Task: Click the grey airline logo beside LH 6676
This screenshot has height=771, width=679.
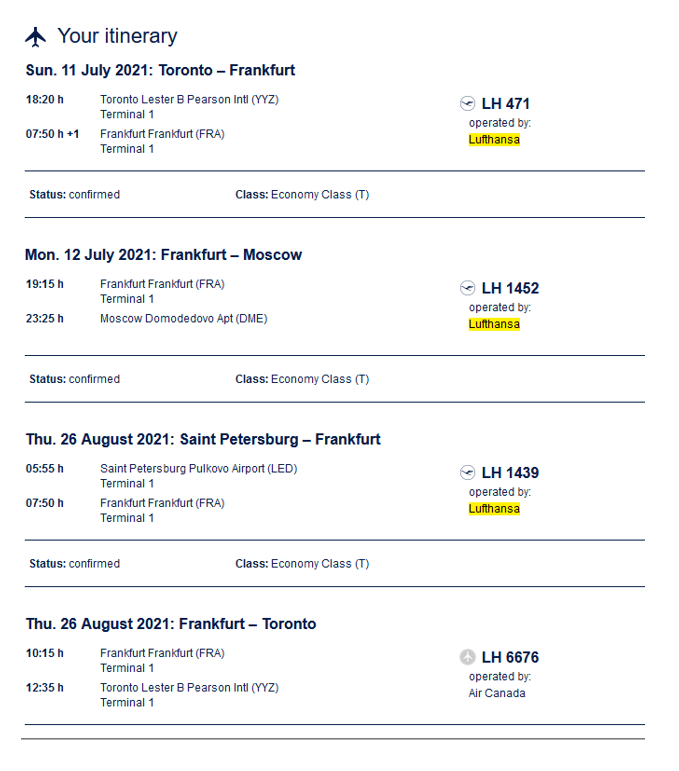Action: (467, 657)
